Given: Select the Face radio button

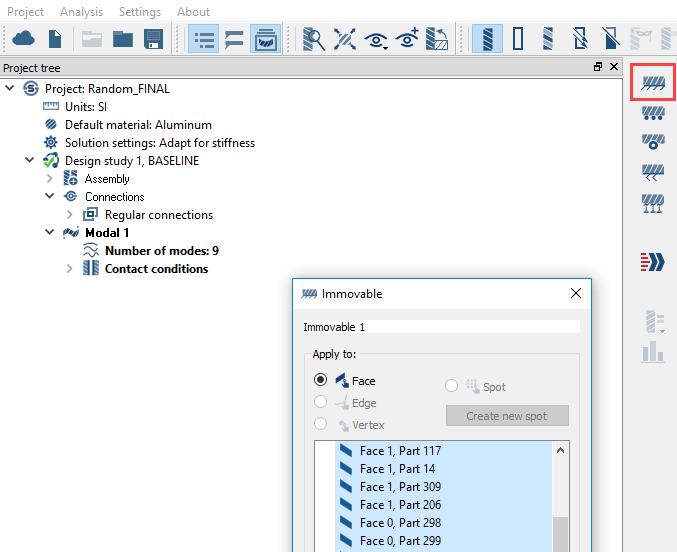Looking at the screenshot, I should (x=321, y=380).
